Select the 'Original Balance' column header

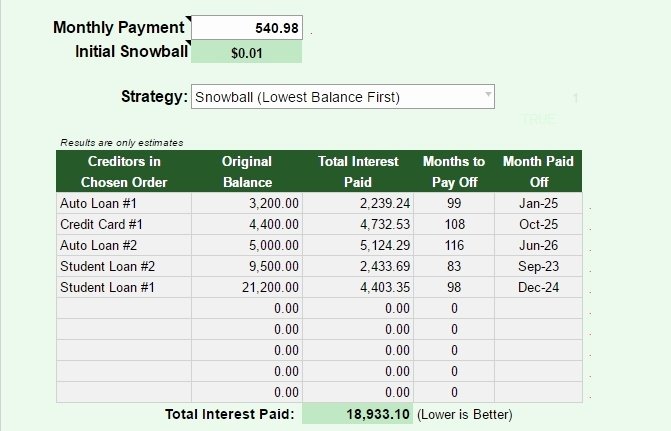point(247,171)
